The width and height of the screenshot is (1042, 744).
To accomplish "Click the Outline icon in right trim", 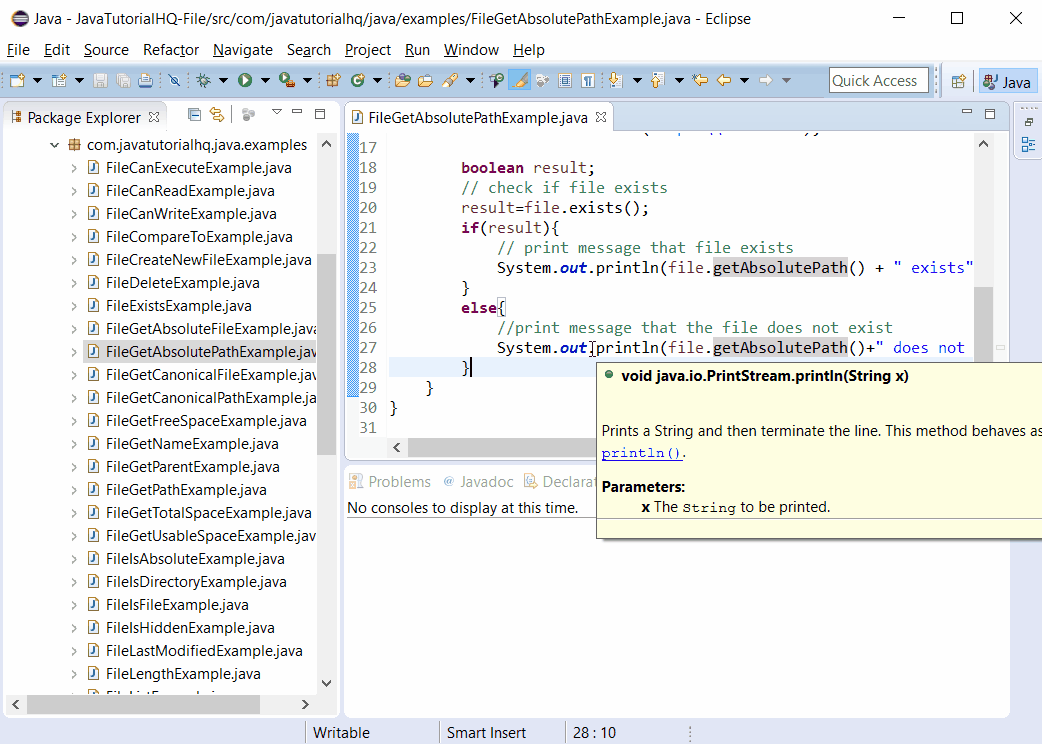I will (x=1028, y=144).
